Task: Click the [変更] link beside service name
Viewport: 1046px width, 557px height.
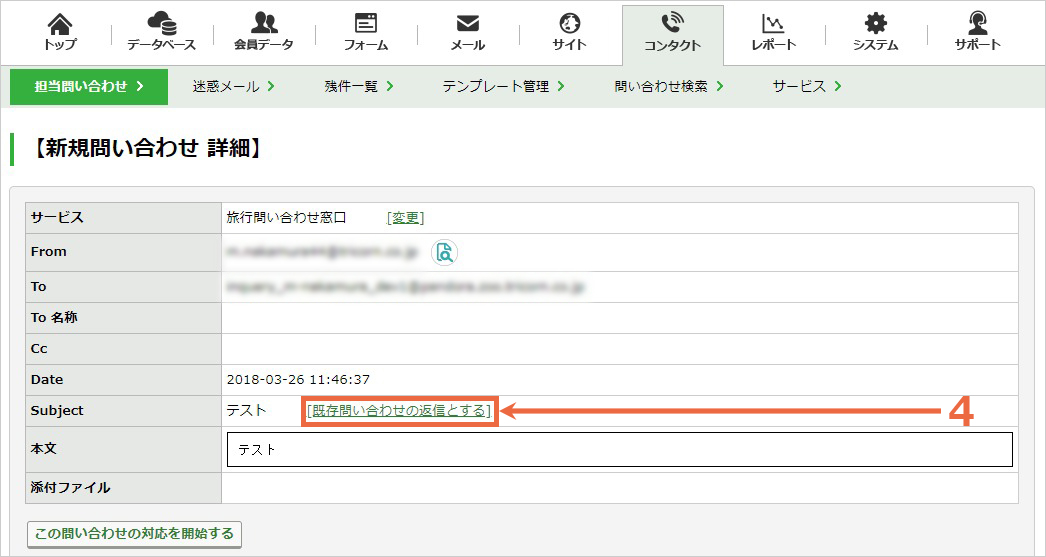Action: click(x=405, y=217)
